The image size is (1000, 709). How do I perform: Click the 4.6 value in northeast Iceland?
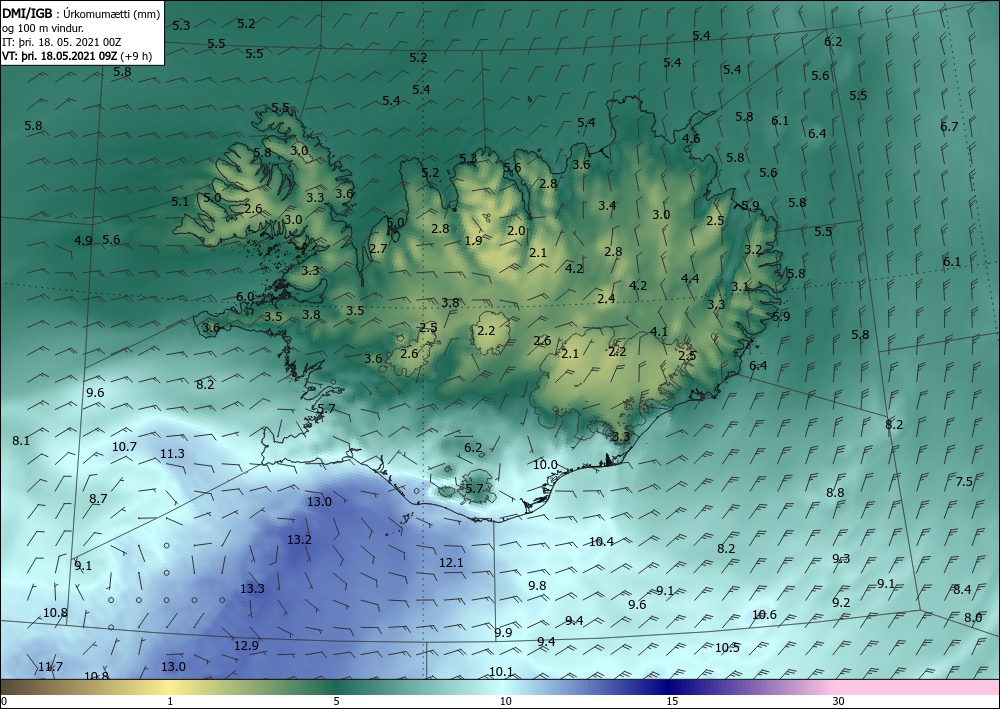(691, 138)
